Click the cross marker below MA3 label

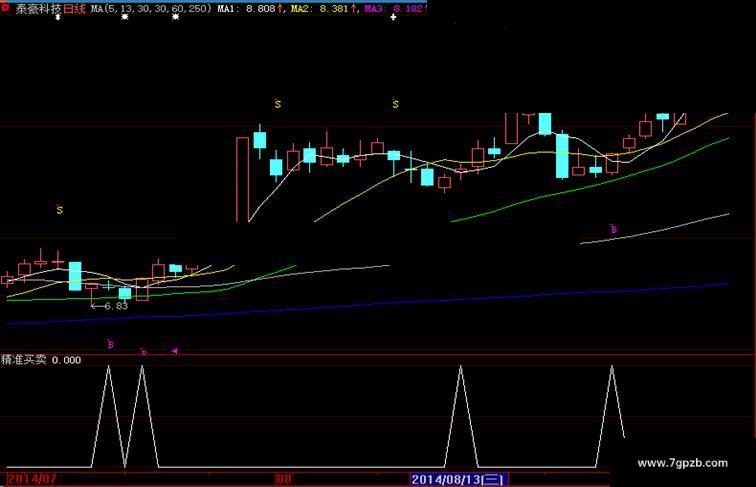pos(393,17)
